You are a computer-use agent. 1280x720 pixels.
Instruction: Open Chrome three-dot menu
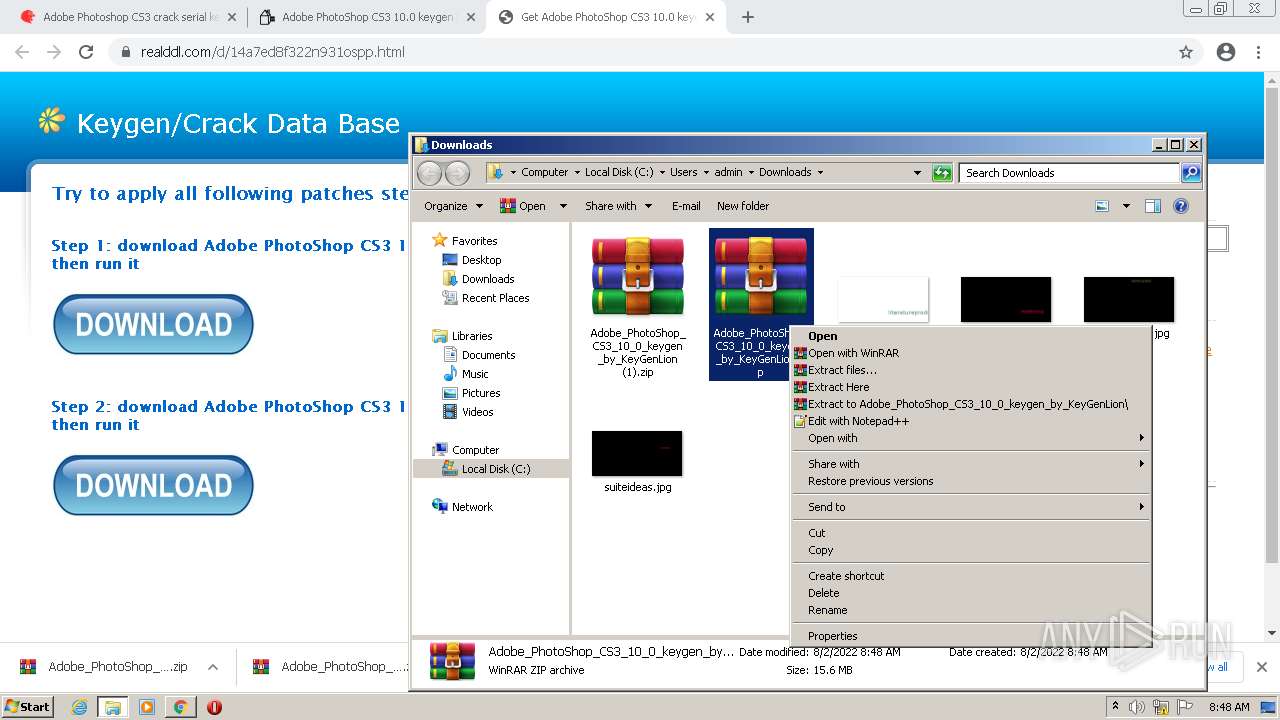(1259, 52)
